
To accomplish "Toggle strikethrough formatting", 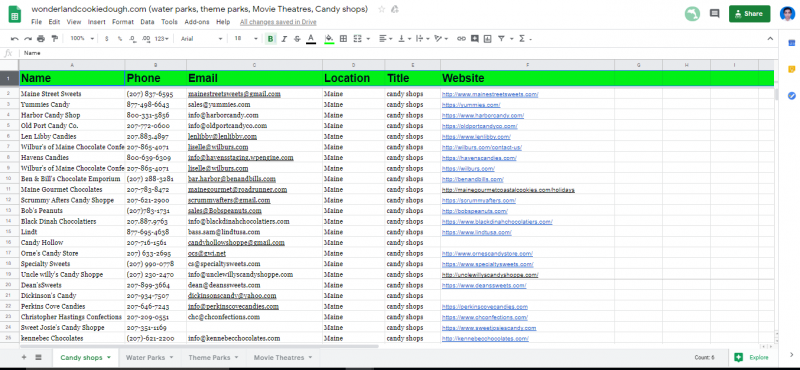I will point(297,39).
